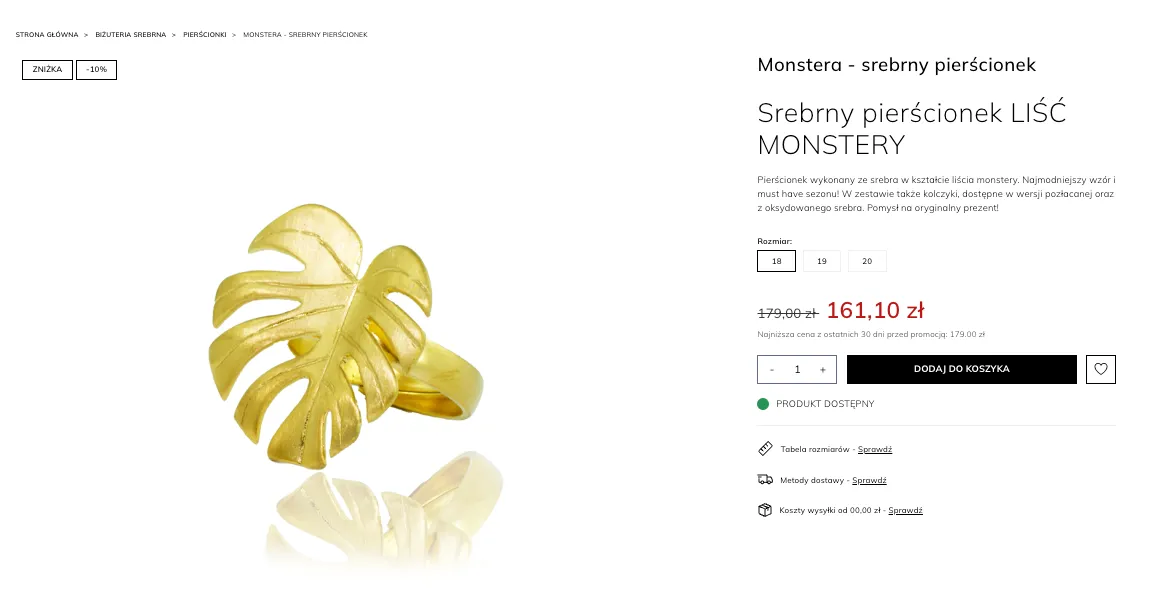Viewport: 1174px width, 615px height.
Task: Click the Zniżka discount badge
Action: pos(48,70)
